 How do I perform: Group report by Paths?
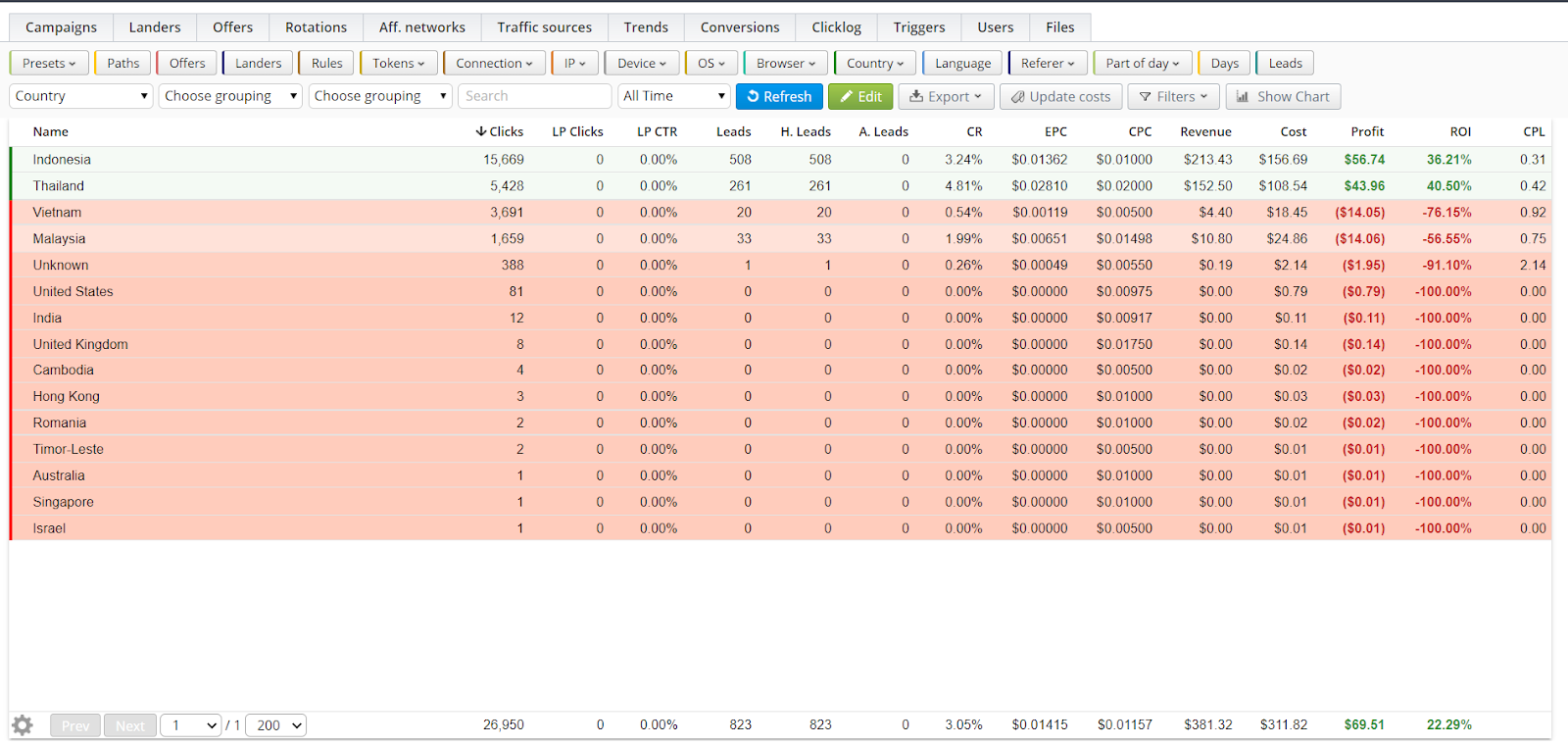point(122,64)
